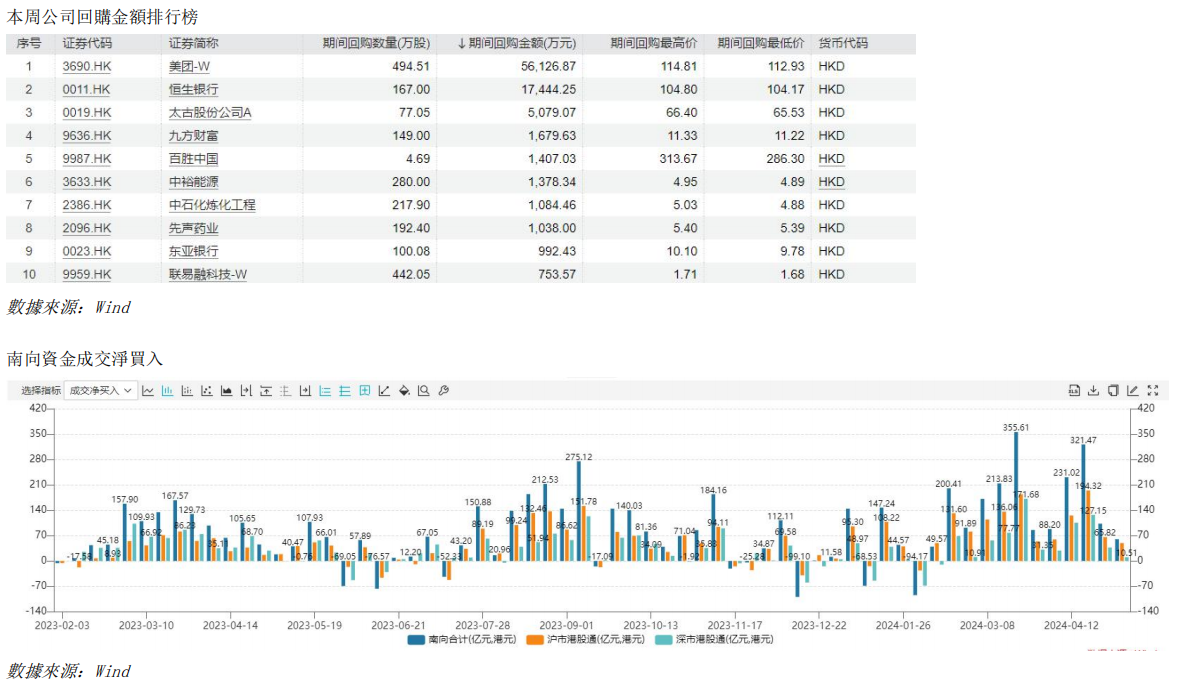Click the arrow-up-to-bar toolbar icon
The width and height of the screenshot is (1179, 700).
coord(265,391)
